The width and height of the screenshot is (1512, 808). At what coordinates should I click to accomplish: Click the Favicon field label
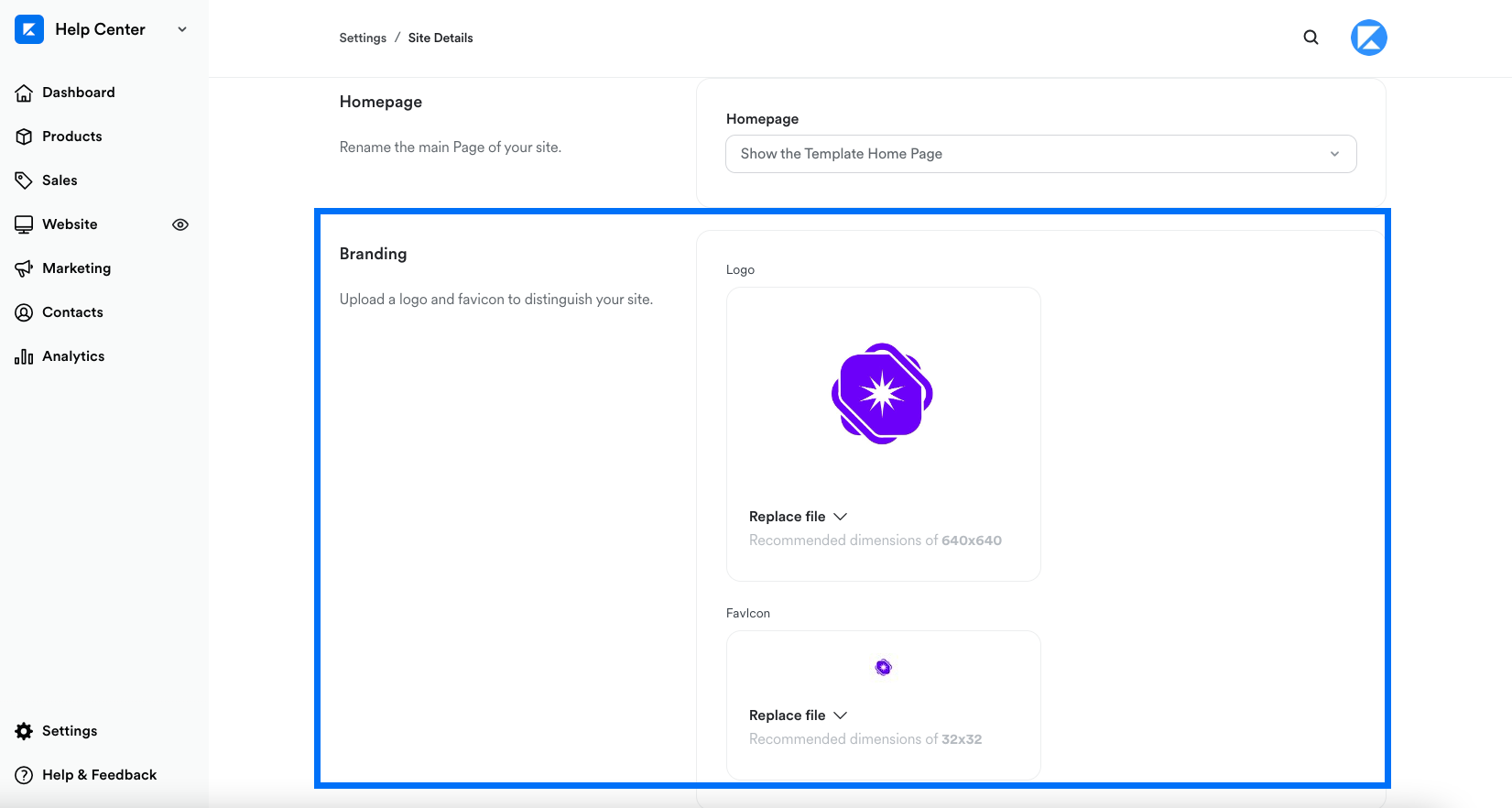click(x=748, y=613)
